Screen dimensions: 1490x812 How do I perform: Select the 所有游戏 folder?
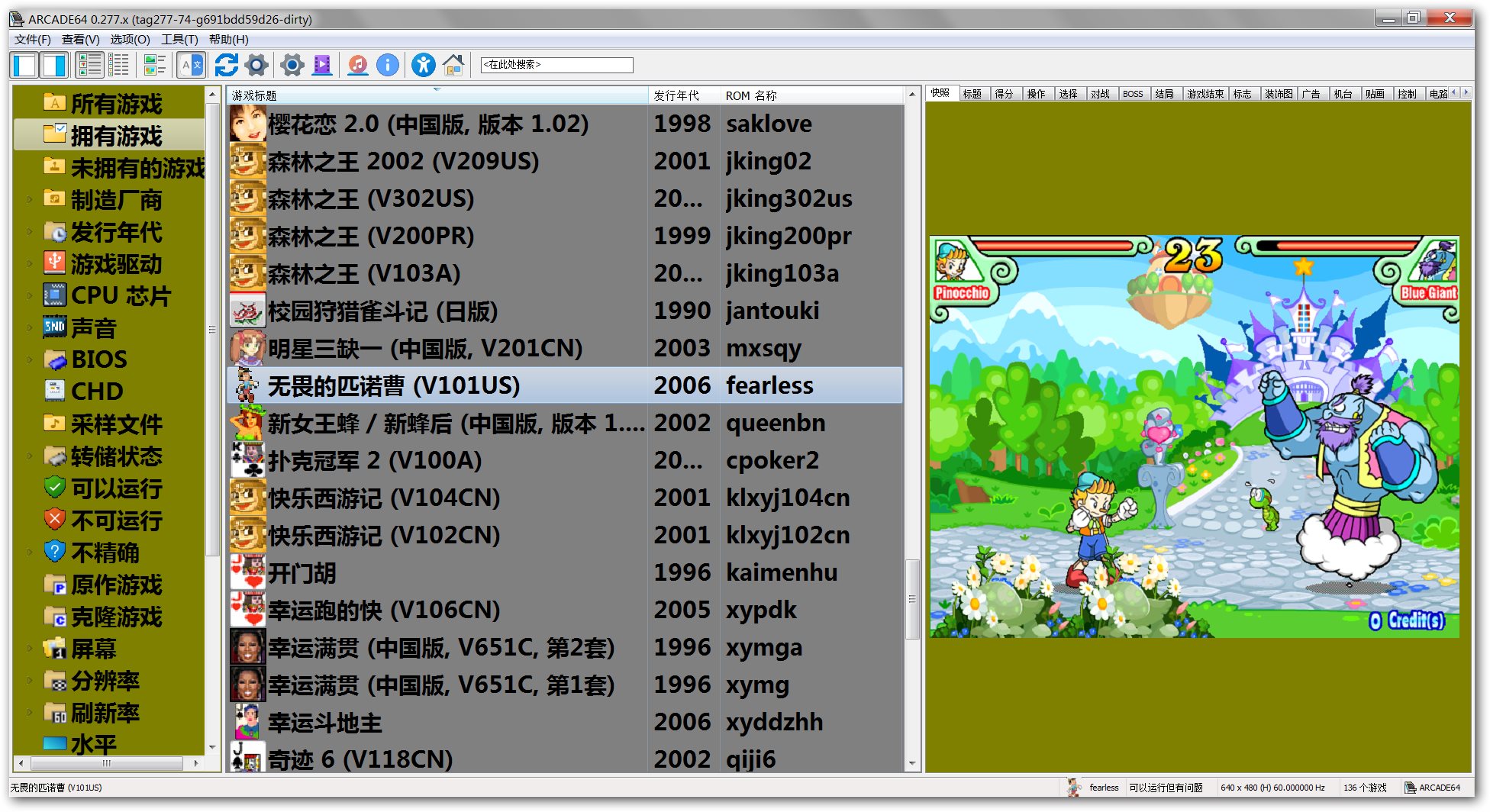[x=116, y=104]
